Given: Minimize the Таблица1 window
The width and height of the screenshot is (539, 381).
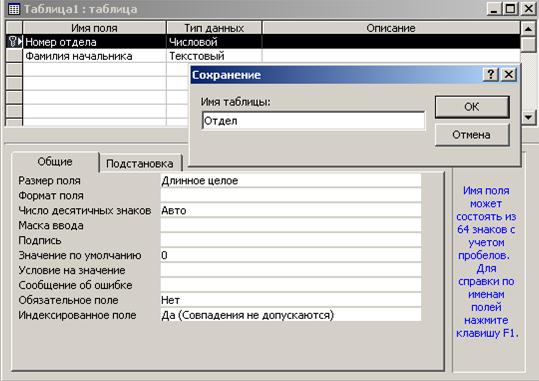Looking at the screenshot, I should point(494,9).
